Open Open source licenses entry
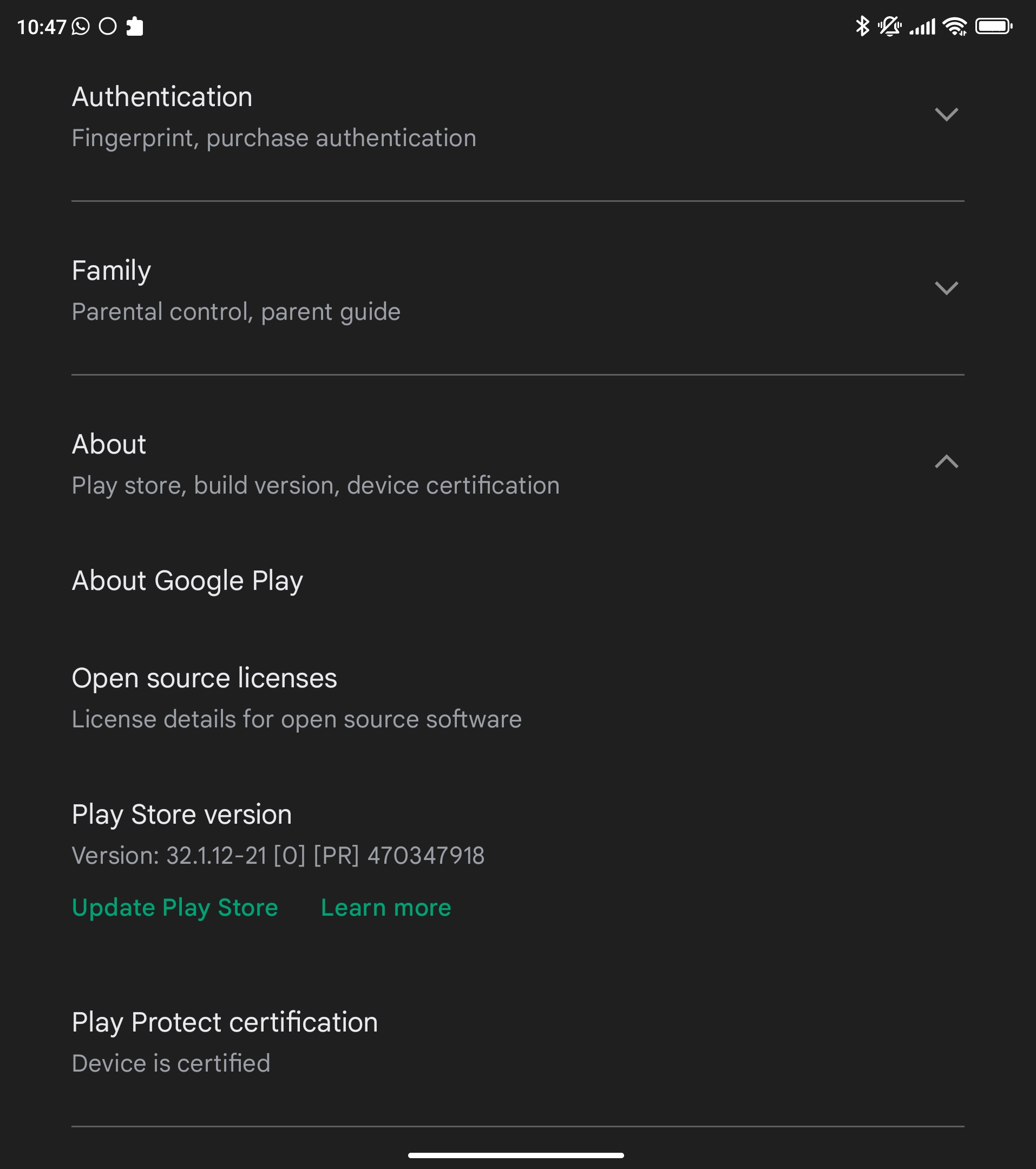1036x1169 pixels. (x=517, y=698)
